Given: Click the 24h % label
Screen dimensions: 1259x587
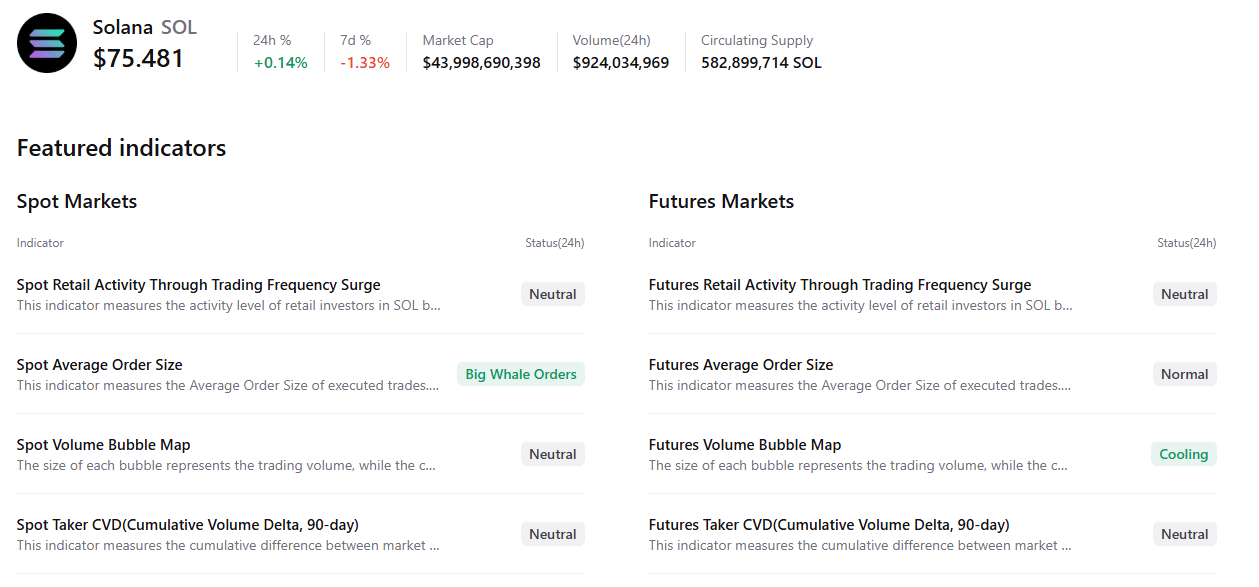Looking at the screenshot, I should tap(272, 40).
